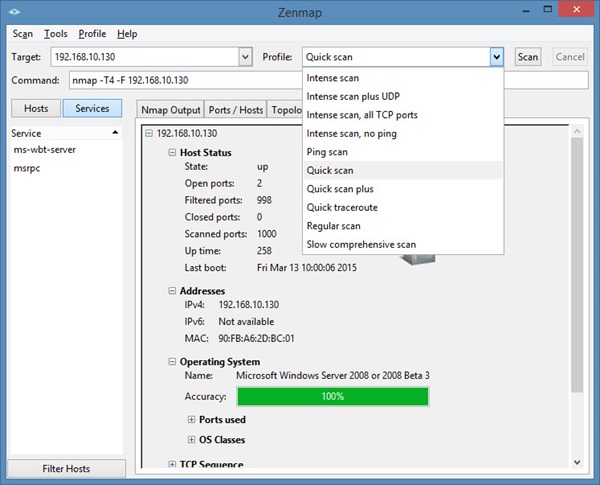
Task: Pick Slow comprehensive scan profile
Action: [x=361, y=244]
